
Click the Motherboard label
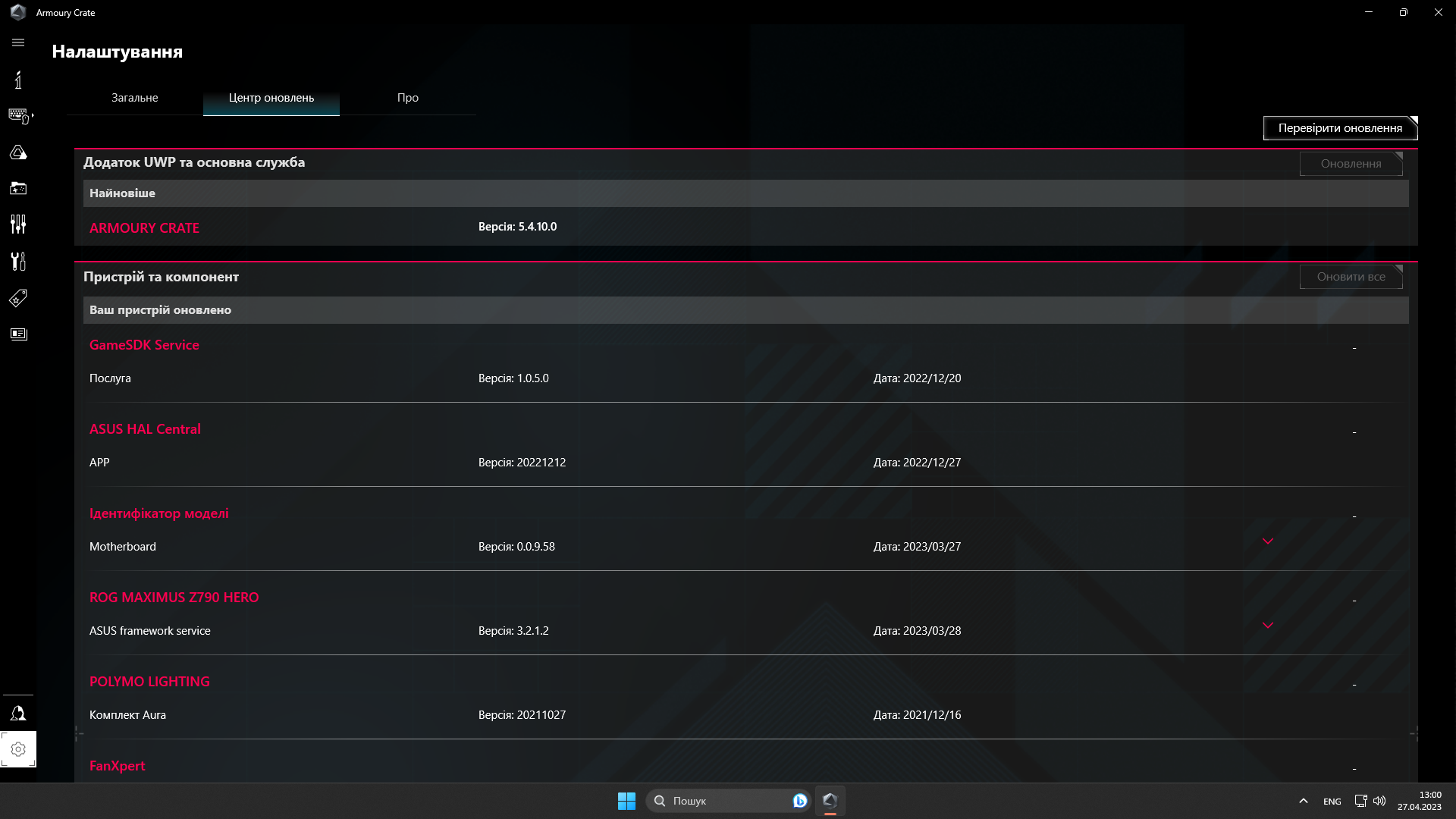pos(123,547)
